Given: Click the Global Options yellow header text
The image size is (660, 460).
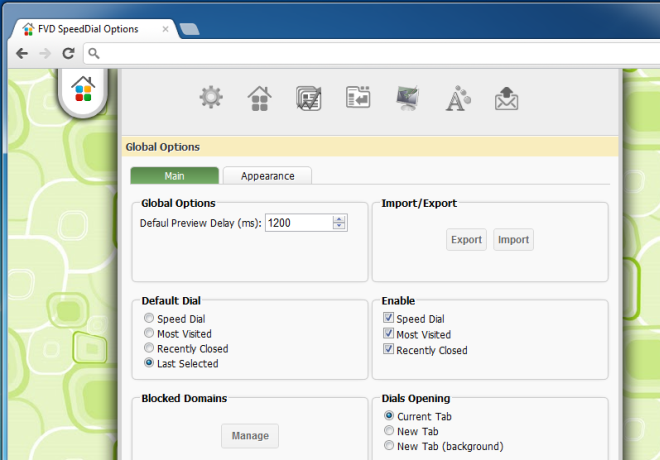Looking at the screenshot, I should [x=162, y=147].
